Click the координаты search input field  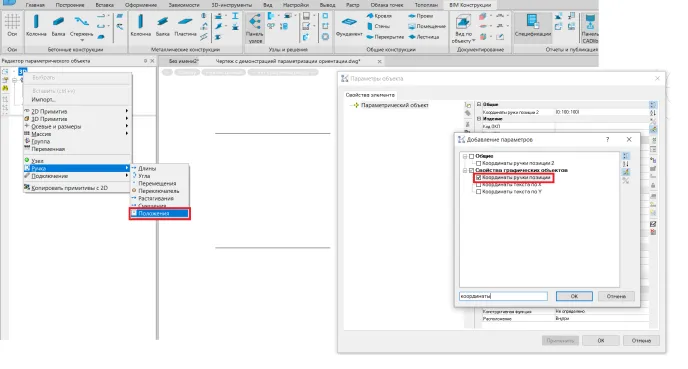(503, 296)
